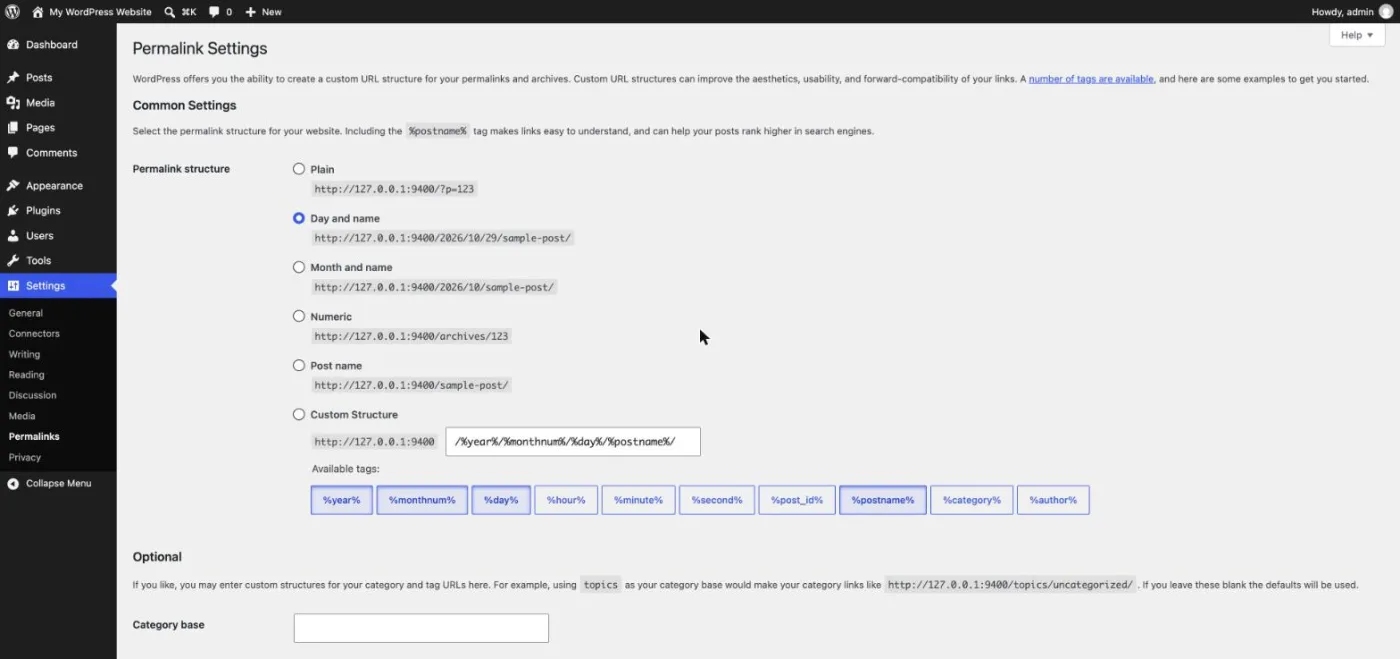This screenshot has height=659, width=1400.
Task: Open the Discussion settings submenu item
Action: pyautogui.click(x=33, y=395)
